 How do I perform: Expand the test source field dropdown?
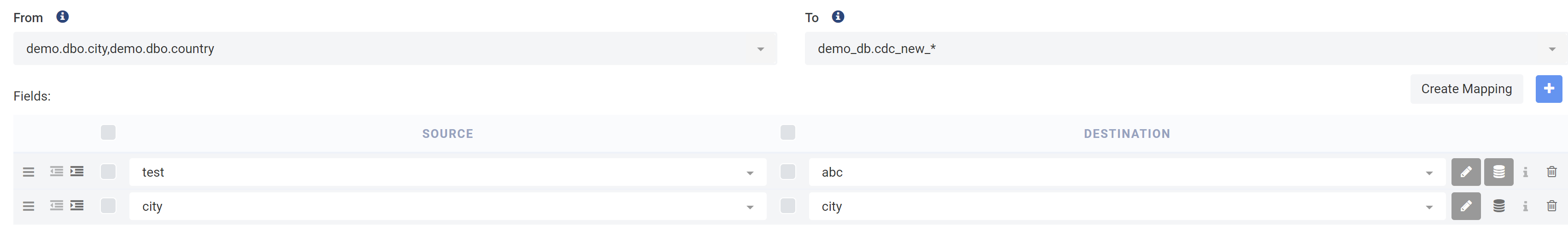coord(750,173)
